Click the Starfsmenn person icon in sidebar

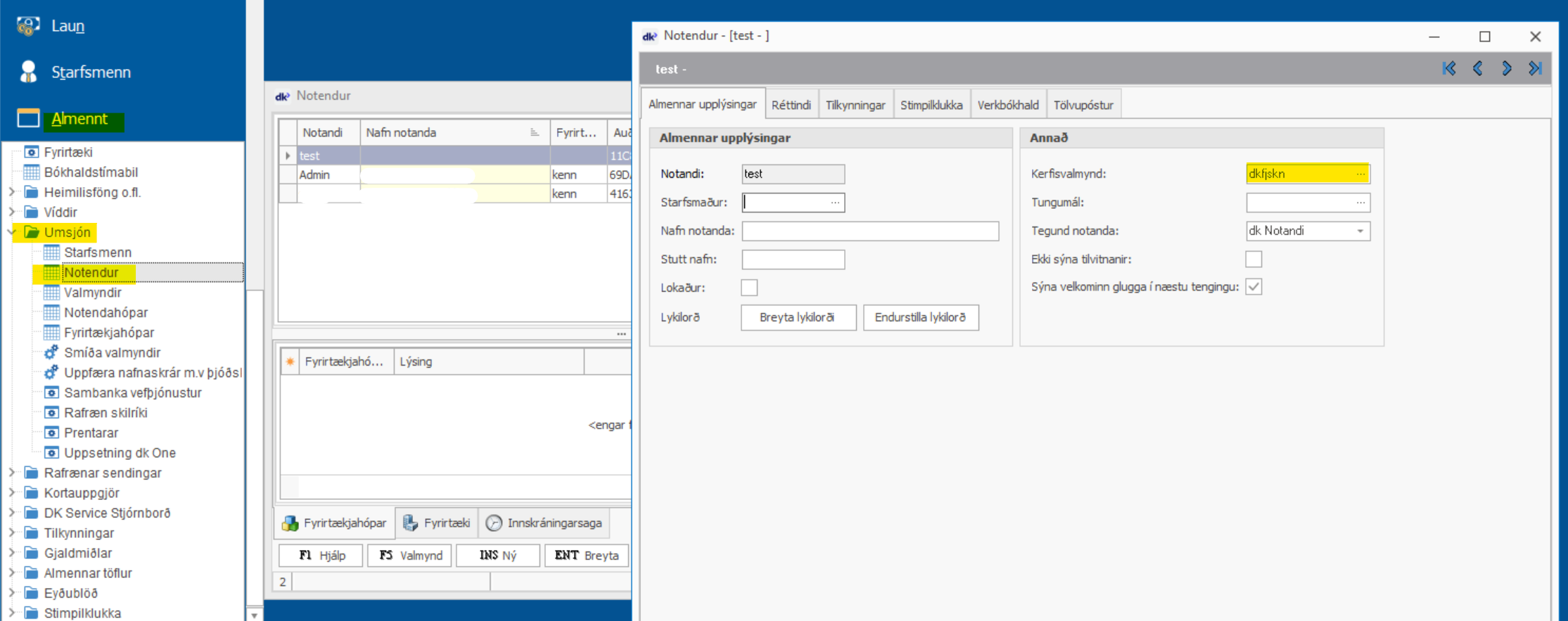(x=28, y=72)
